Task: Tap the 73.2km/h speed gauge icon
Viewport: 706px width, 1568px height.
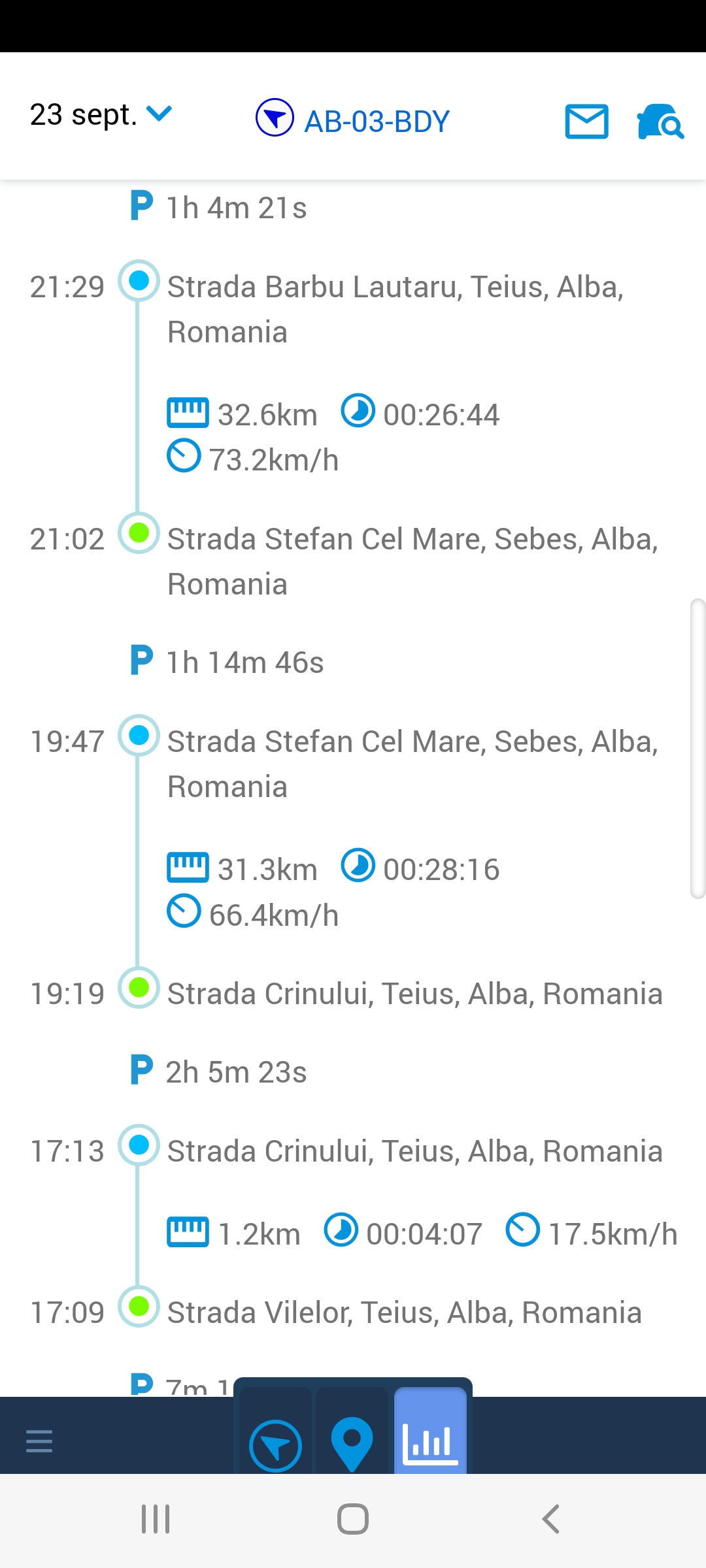Action: coord(184,455)
